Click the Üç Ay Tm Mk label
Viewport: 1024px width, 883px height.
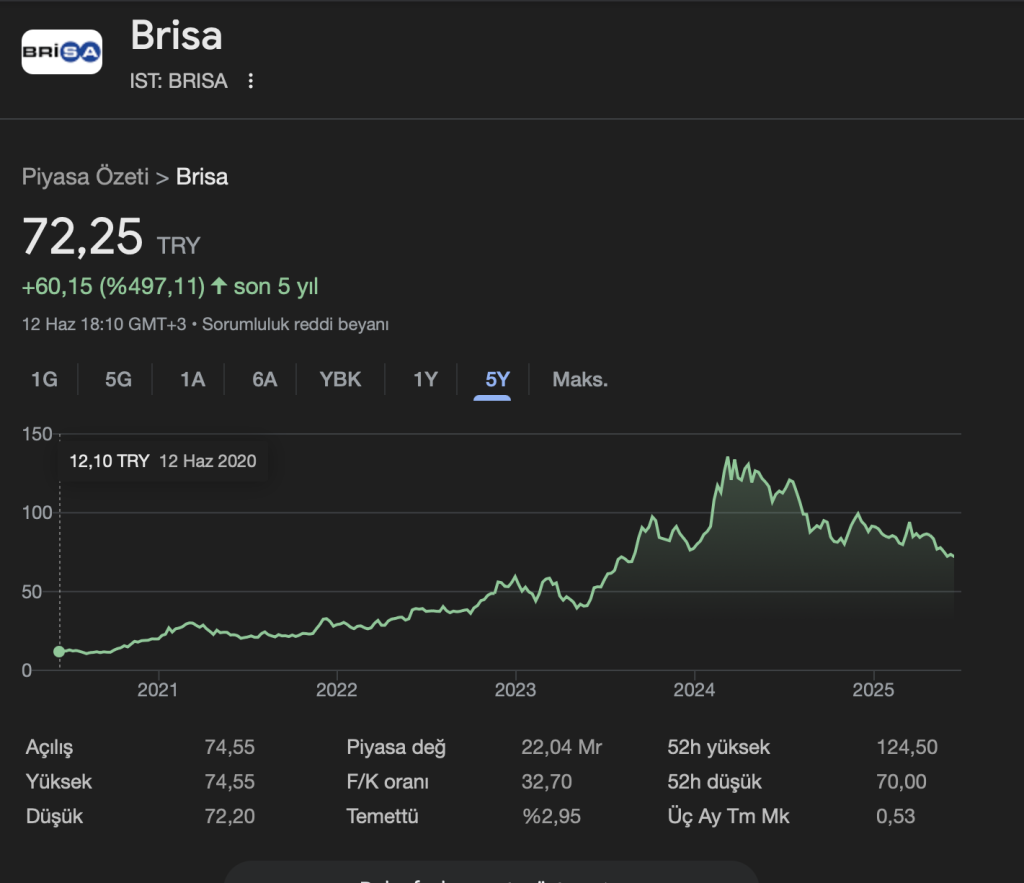(x=728, y=816)
